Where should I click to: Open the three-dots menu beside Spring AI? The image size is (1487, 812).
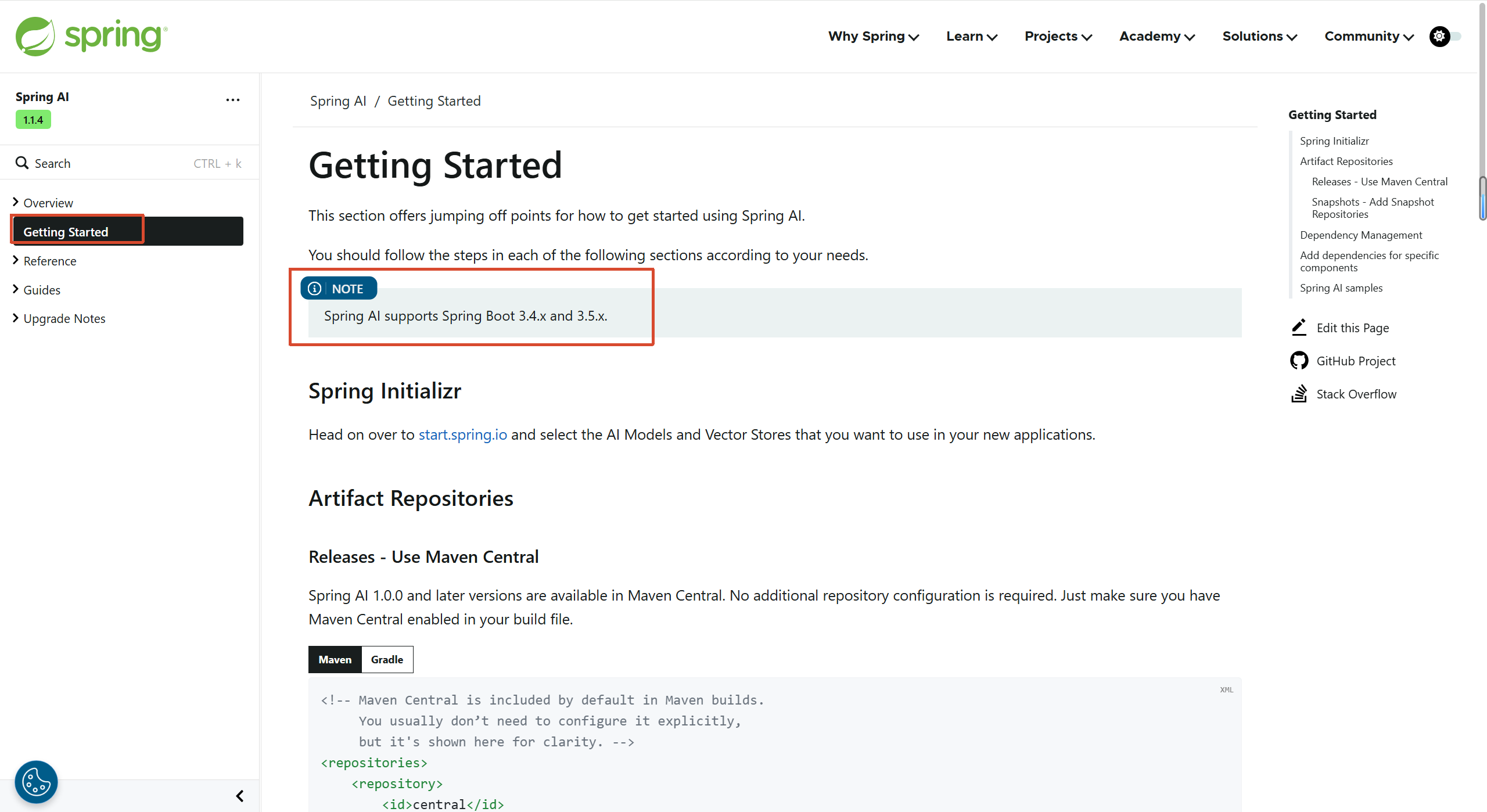(x=232, y=100)
